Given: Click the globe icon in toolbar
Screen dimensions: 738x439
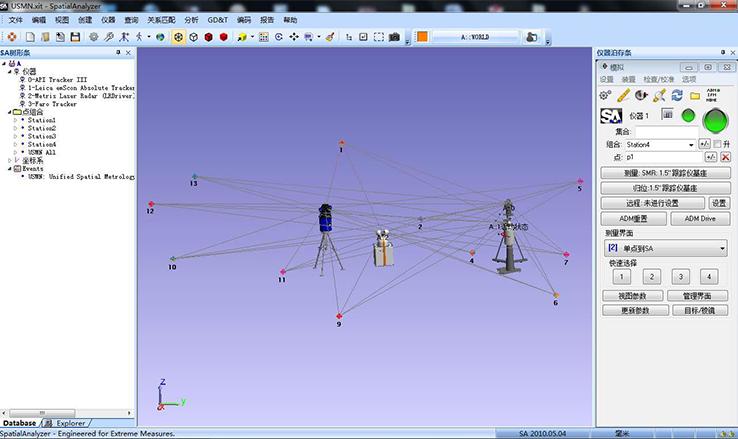Looking at the screenshot, I should [x=160, y=37].
